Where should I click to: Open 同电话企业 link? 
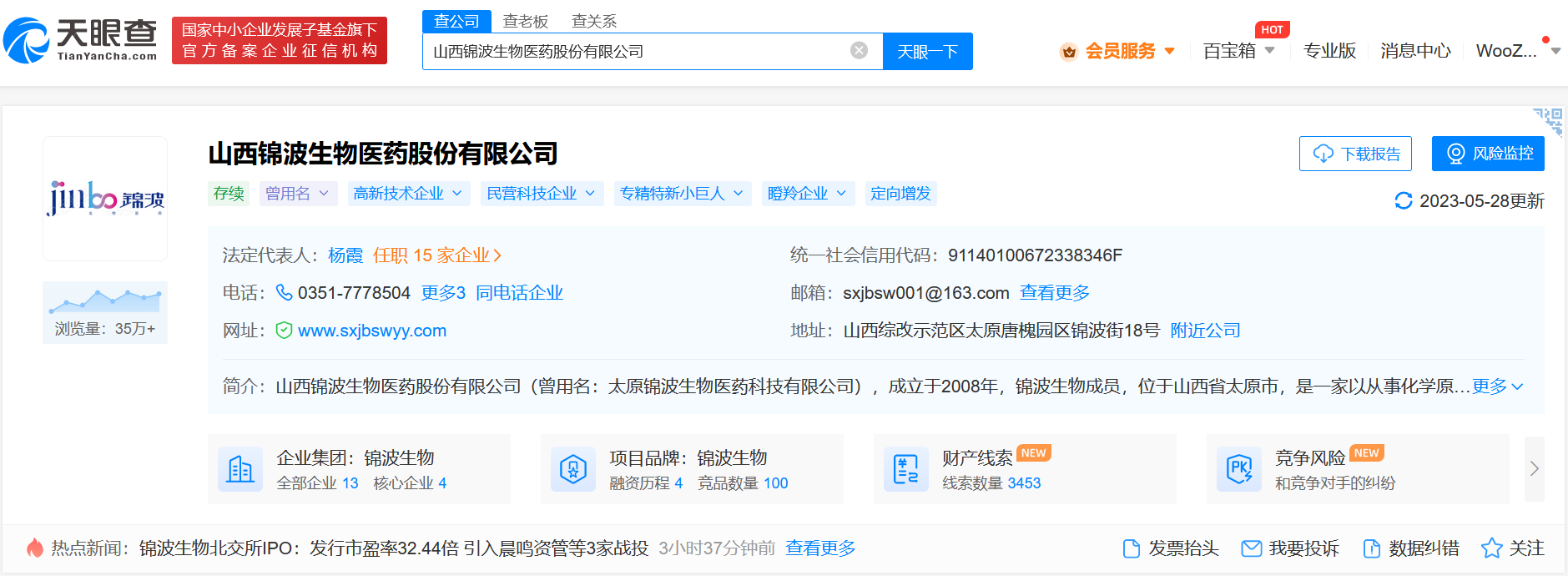click(x=519, y=293)
